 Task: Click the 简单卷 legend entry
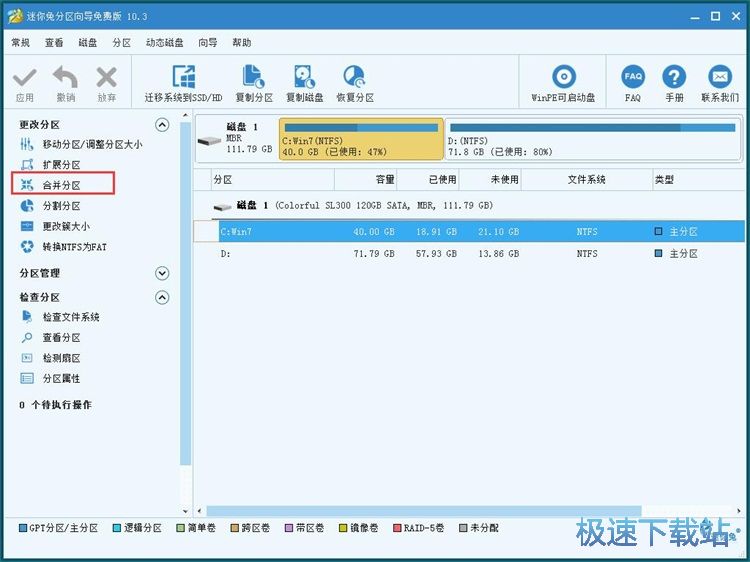pos(196,528)
